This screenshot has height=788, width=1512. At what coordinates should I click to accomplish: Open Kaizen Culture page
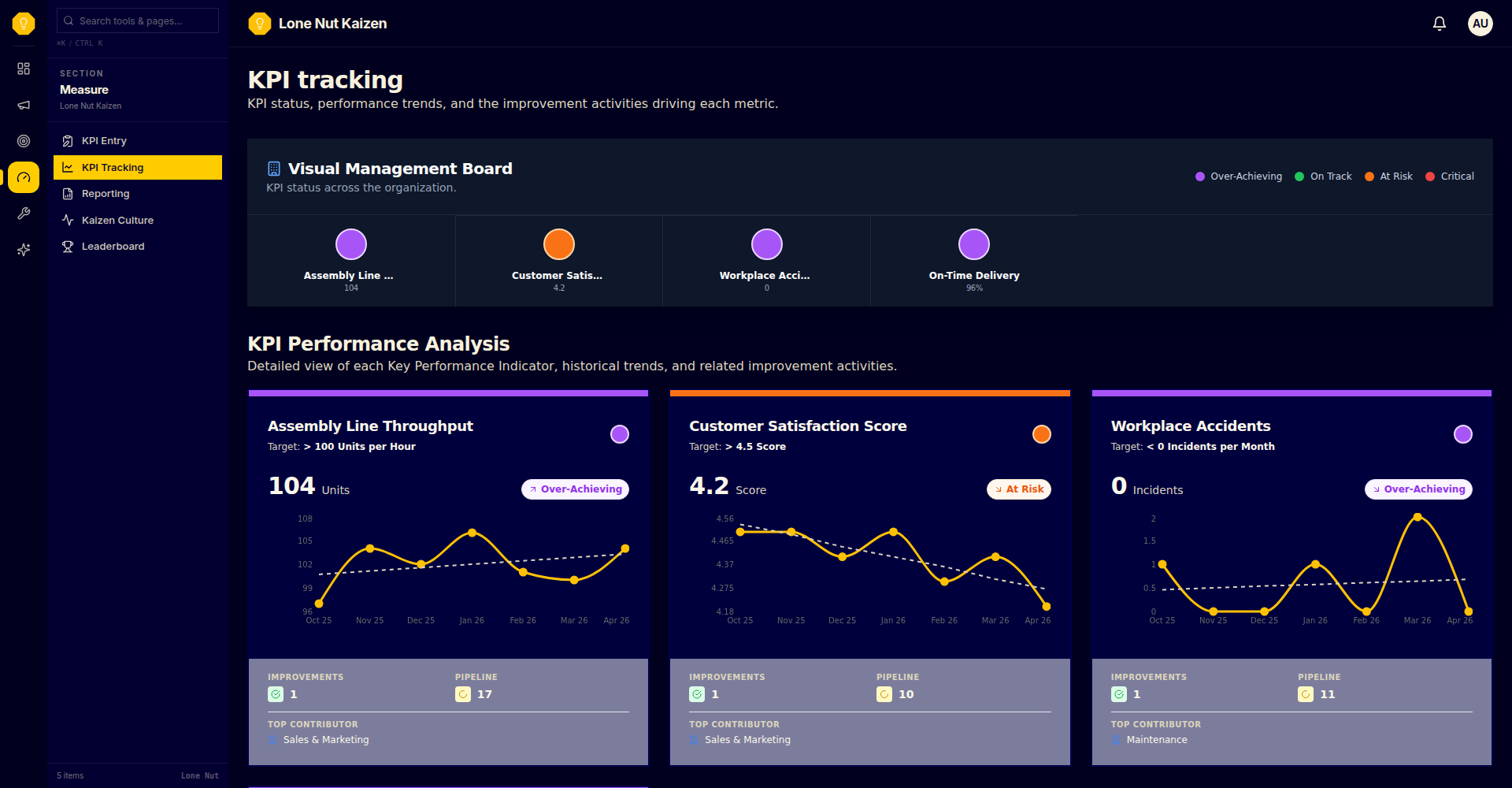[x=138, y=220]
